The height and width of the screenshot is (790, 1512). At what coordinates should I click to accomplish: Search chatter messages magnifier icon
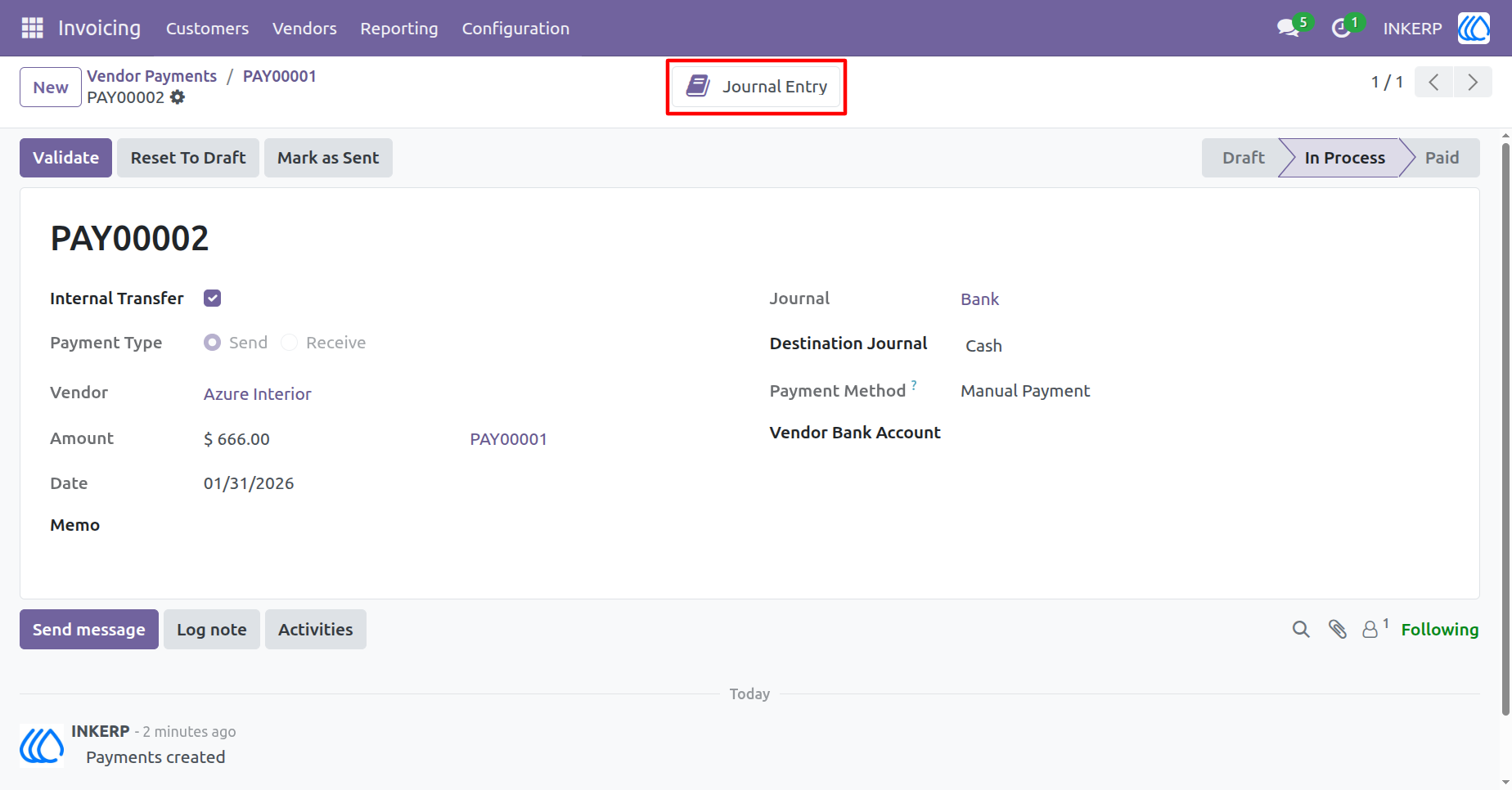[1301, 629]
